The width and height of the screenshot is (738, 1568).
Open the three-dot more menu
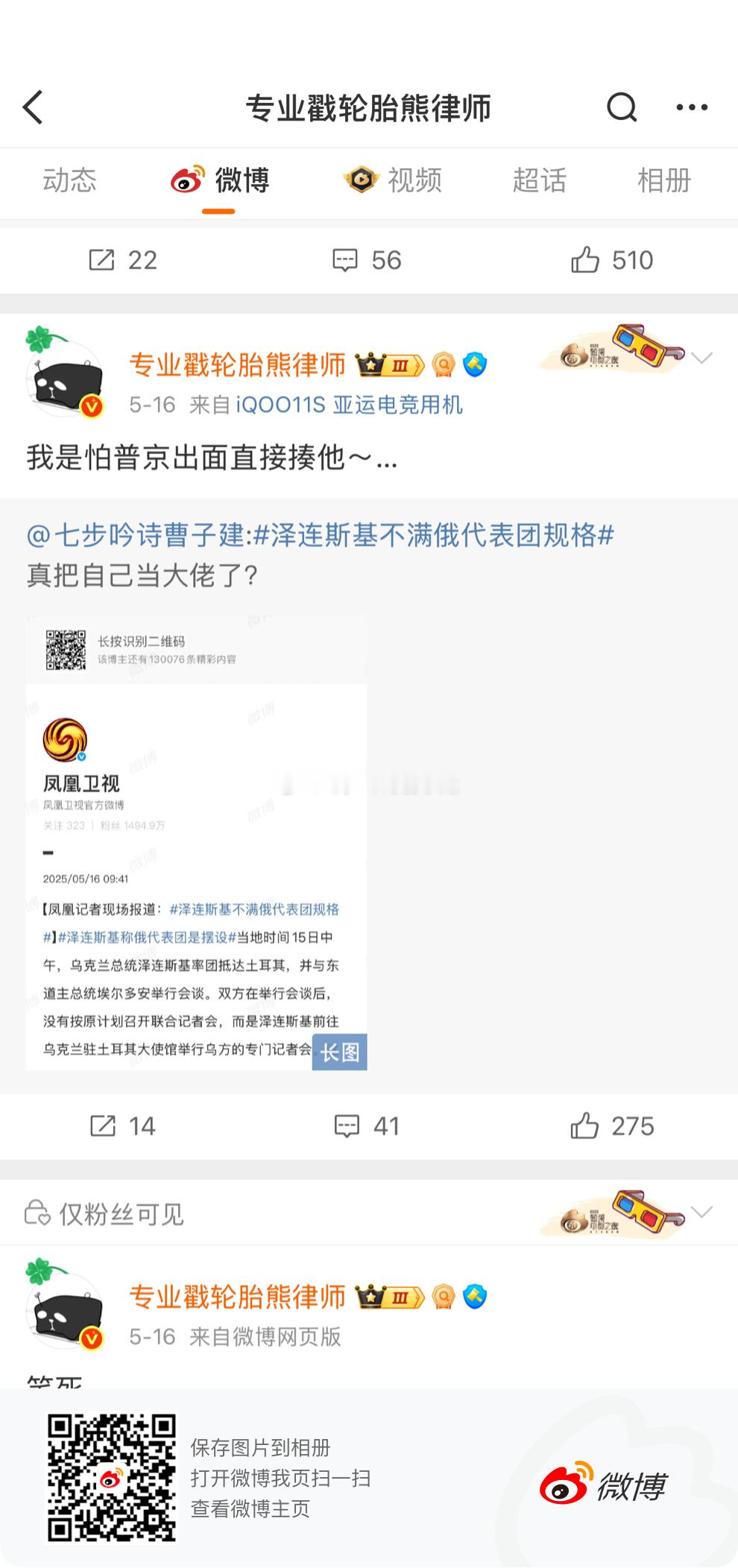tap(692, 108)
